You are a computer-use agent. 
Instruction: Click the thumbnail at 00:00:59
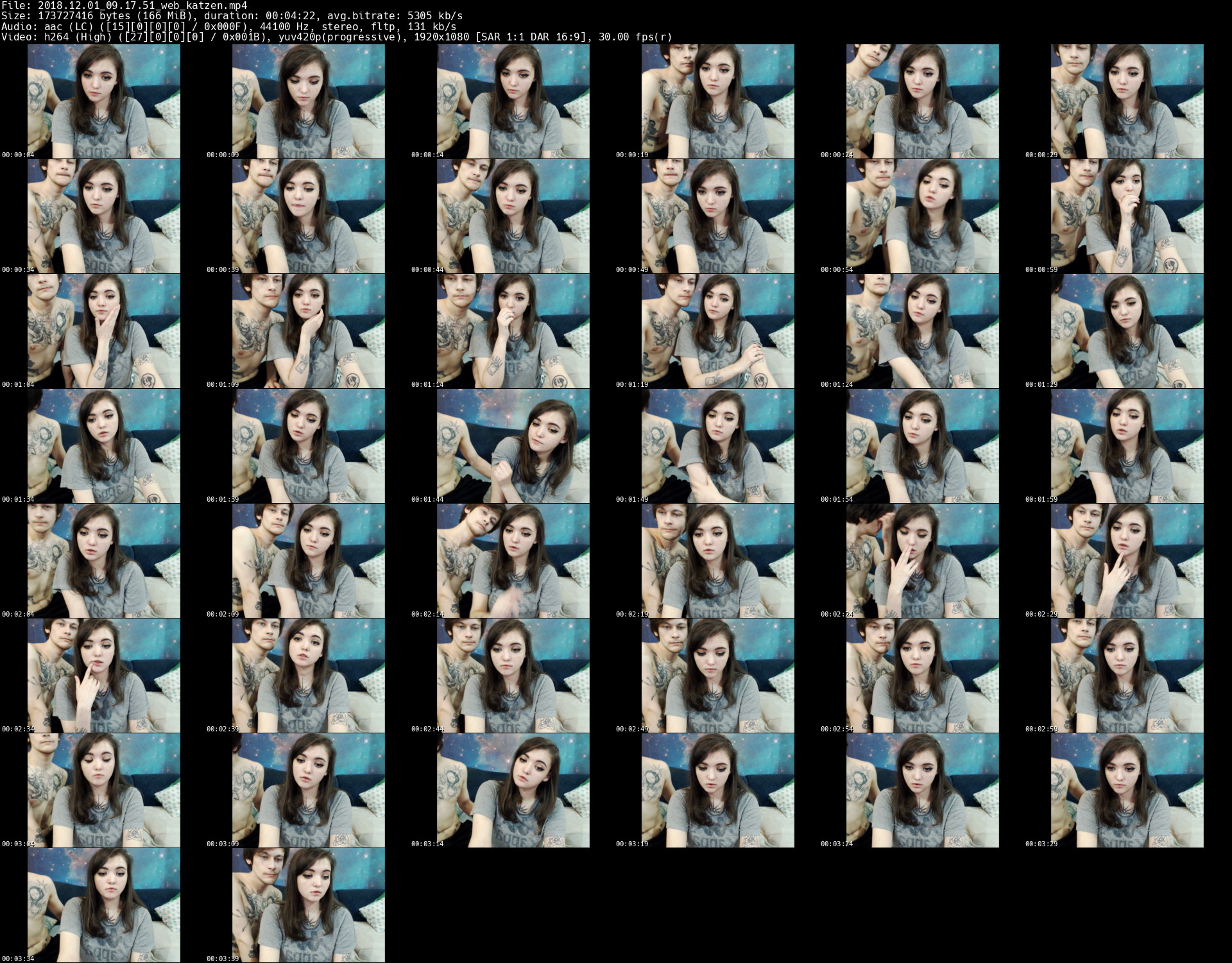coord(1127,216)
